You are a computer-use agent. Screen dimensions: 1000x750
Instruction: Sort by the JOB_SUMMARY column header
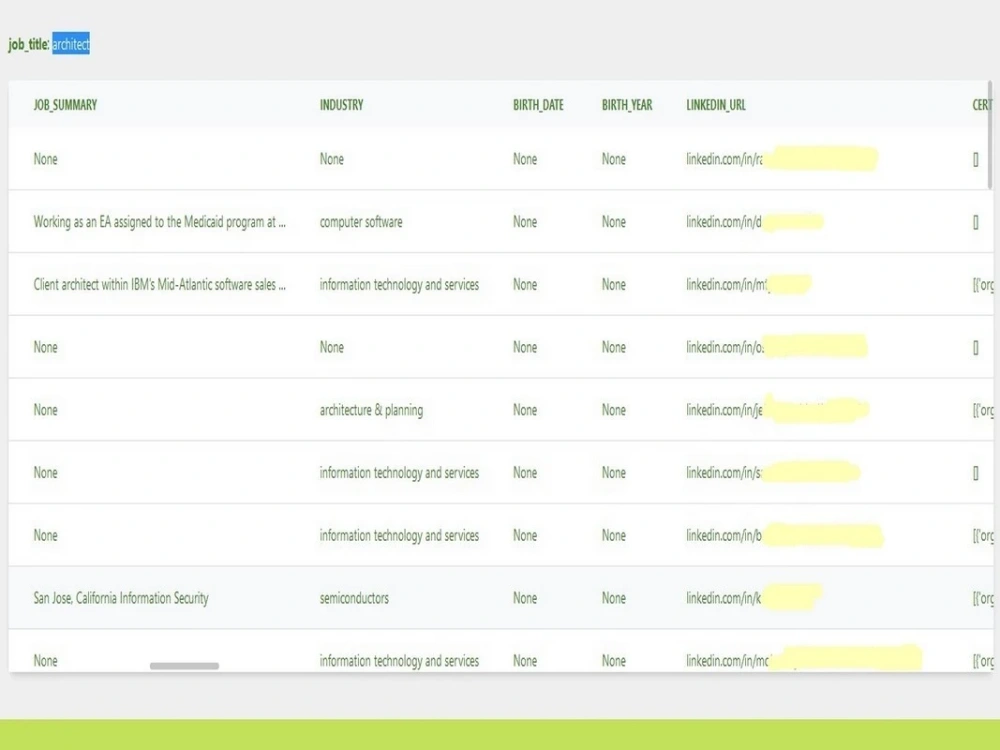coord(65,105)
